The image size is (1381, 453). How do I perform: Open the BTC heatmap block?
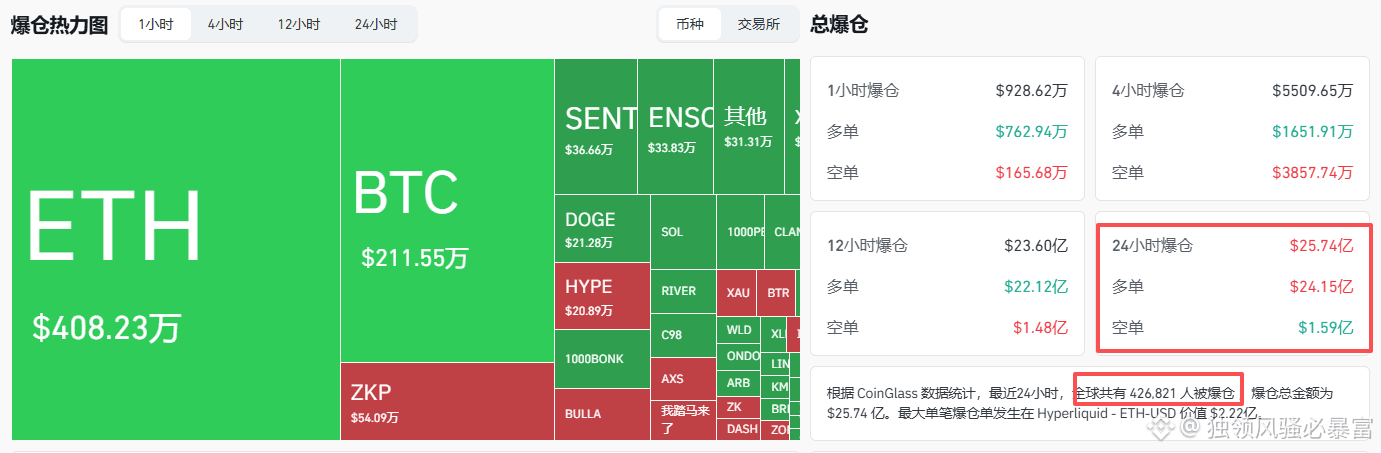tap(447, 210)
